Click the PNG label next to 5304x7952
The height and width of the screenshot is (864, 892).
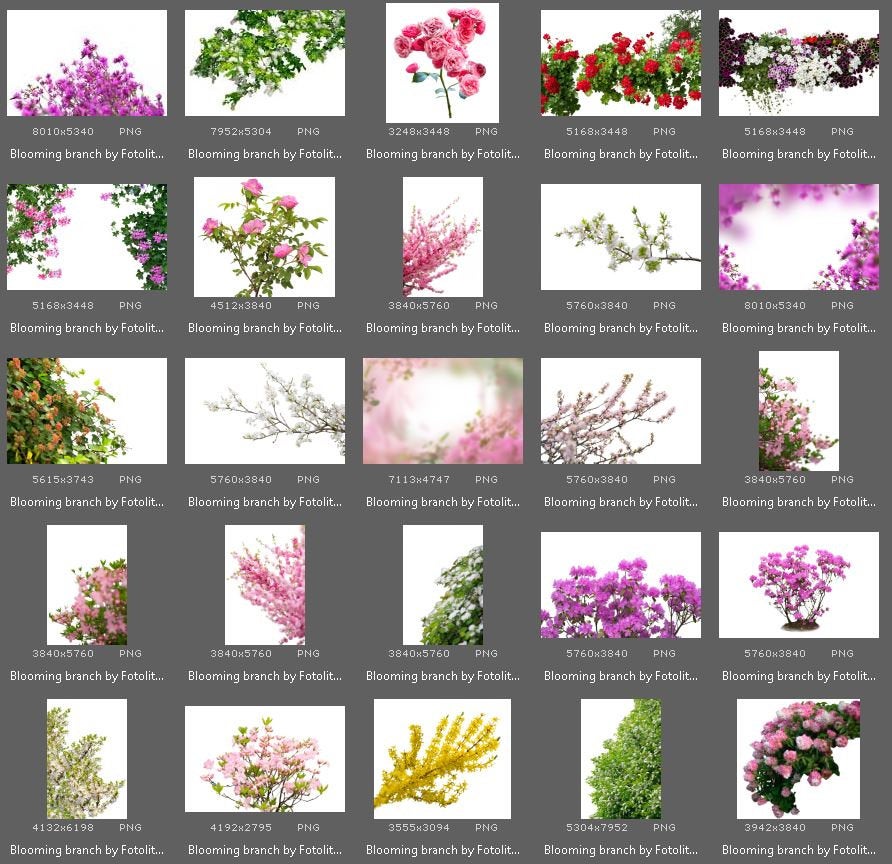tap(664, 828)
